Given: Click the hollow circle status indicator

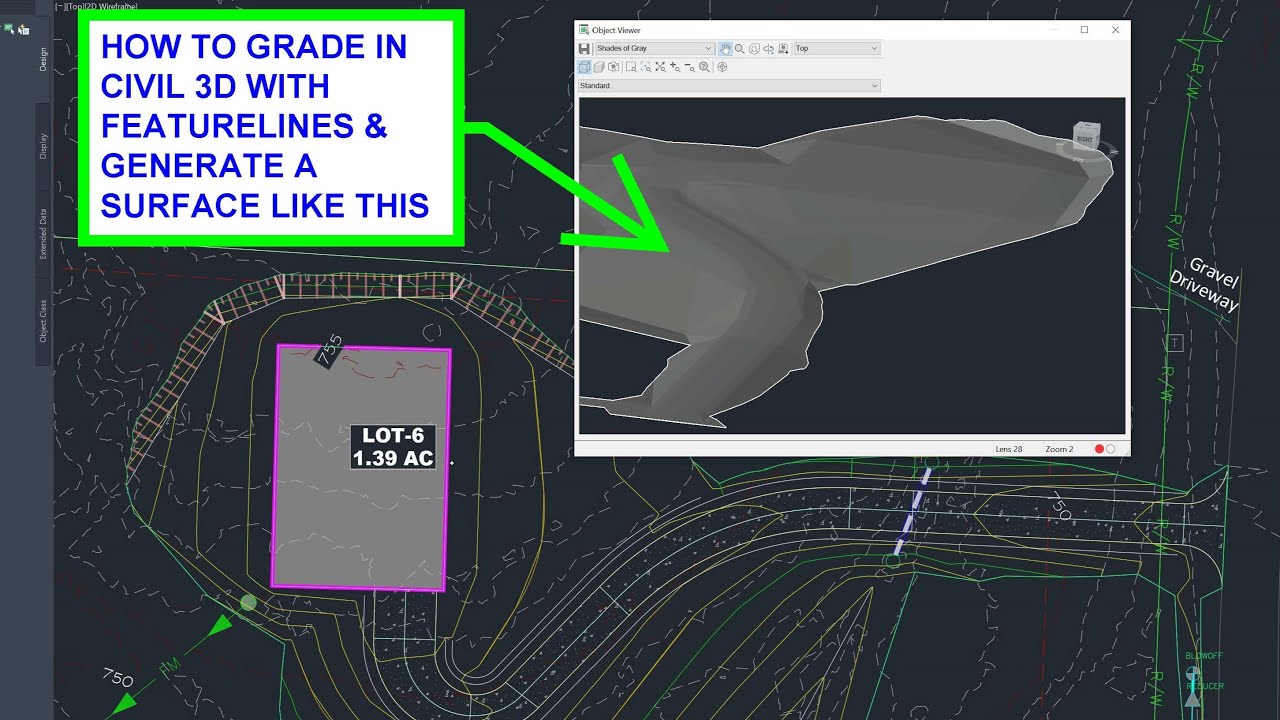Looking at the screenshot, I should pyautogui.click(x=1110, y=449).
